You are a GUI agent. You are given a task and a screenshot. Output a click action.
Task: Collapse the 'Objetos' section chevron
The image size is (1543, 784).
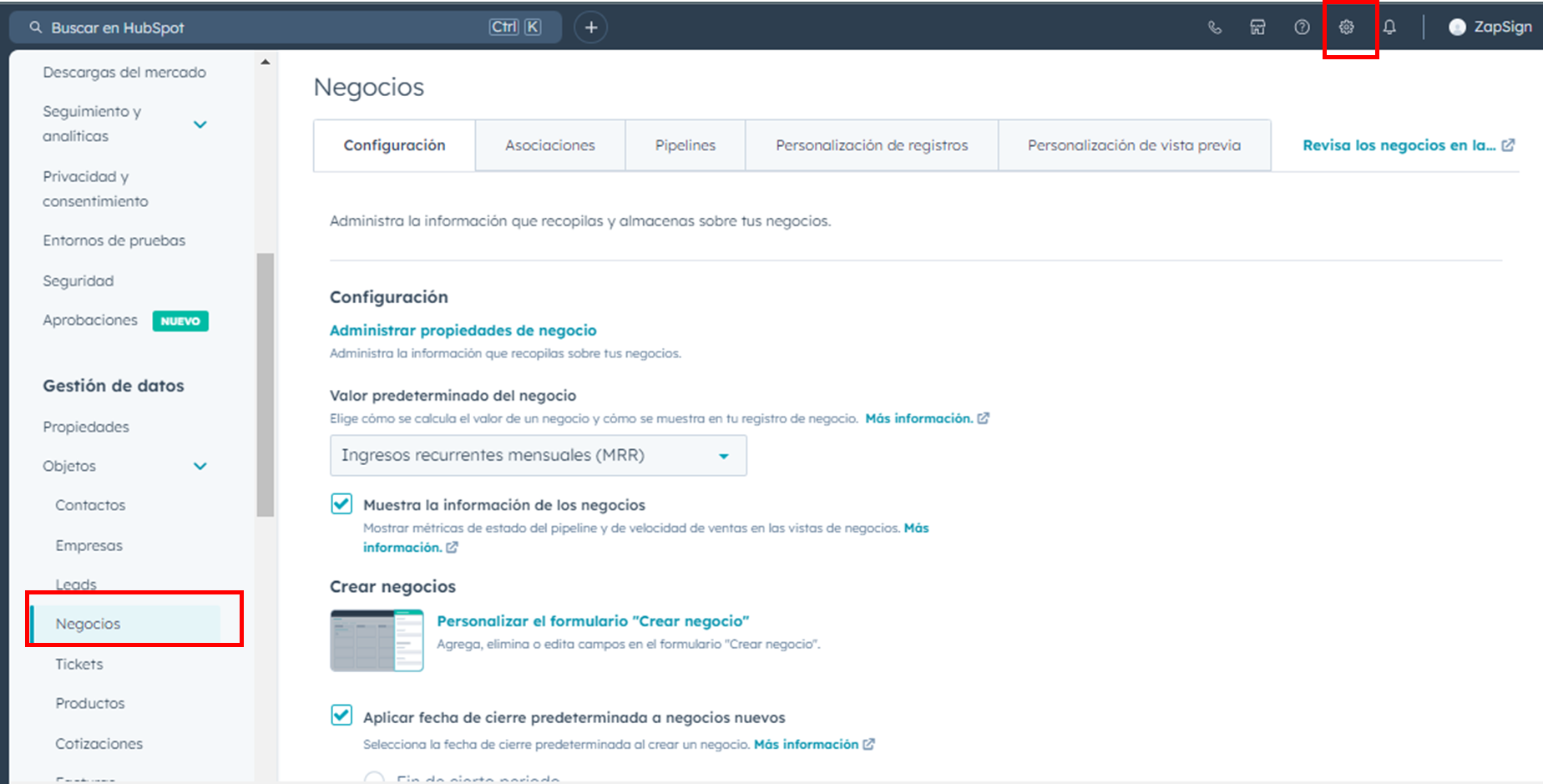point(200,466)
